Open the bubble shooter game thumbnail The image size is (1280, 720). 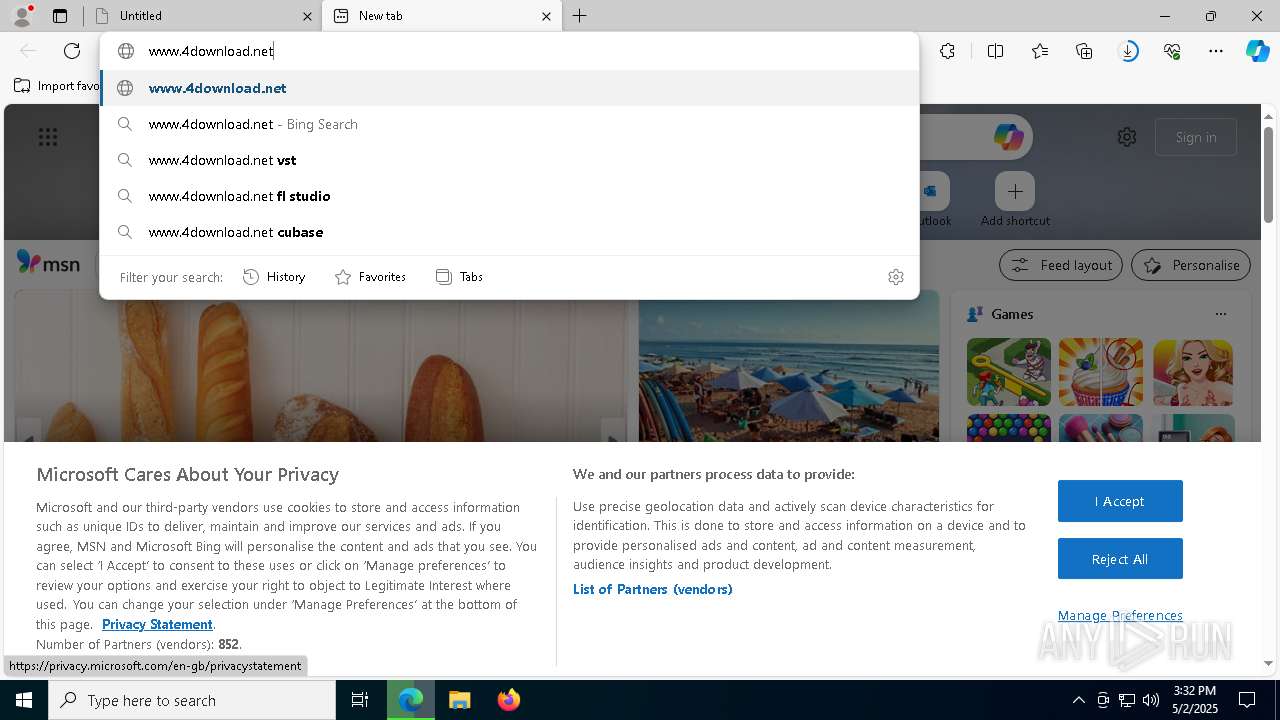point(1009,428)
